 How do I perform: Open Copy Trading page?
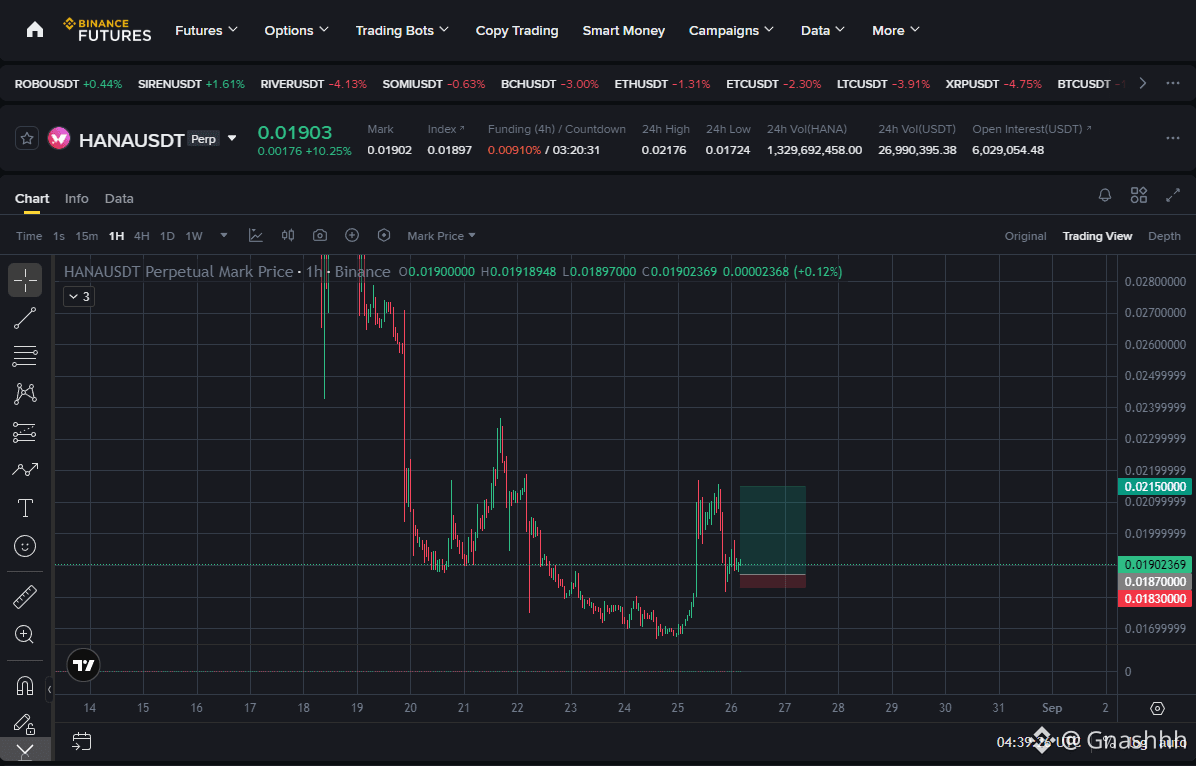[517, 31]
